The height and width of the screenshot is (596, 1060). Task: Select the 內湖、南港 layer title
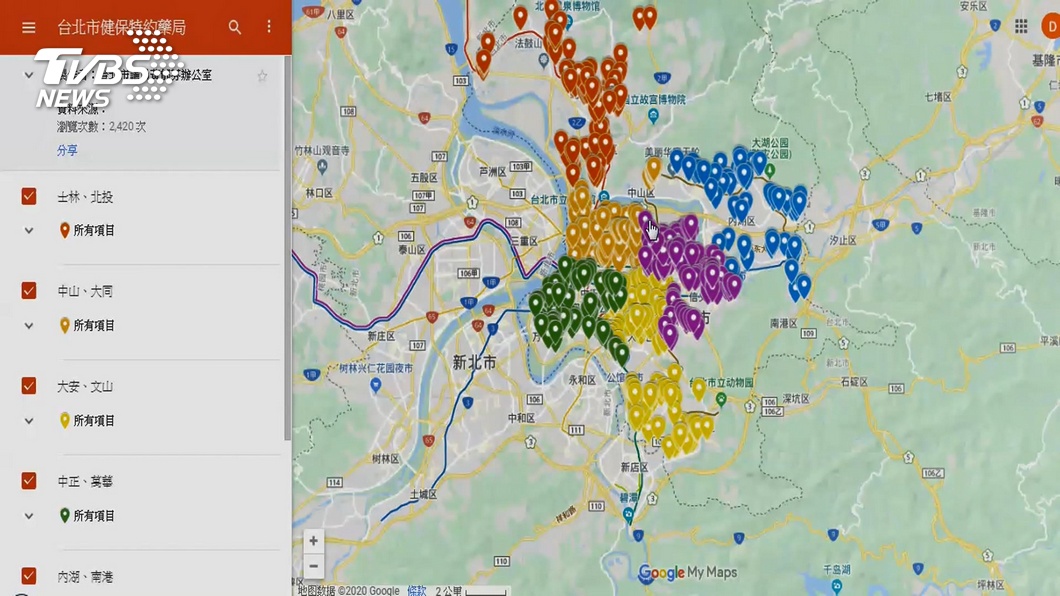click(x=85, y=577)
